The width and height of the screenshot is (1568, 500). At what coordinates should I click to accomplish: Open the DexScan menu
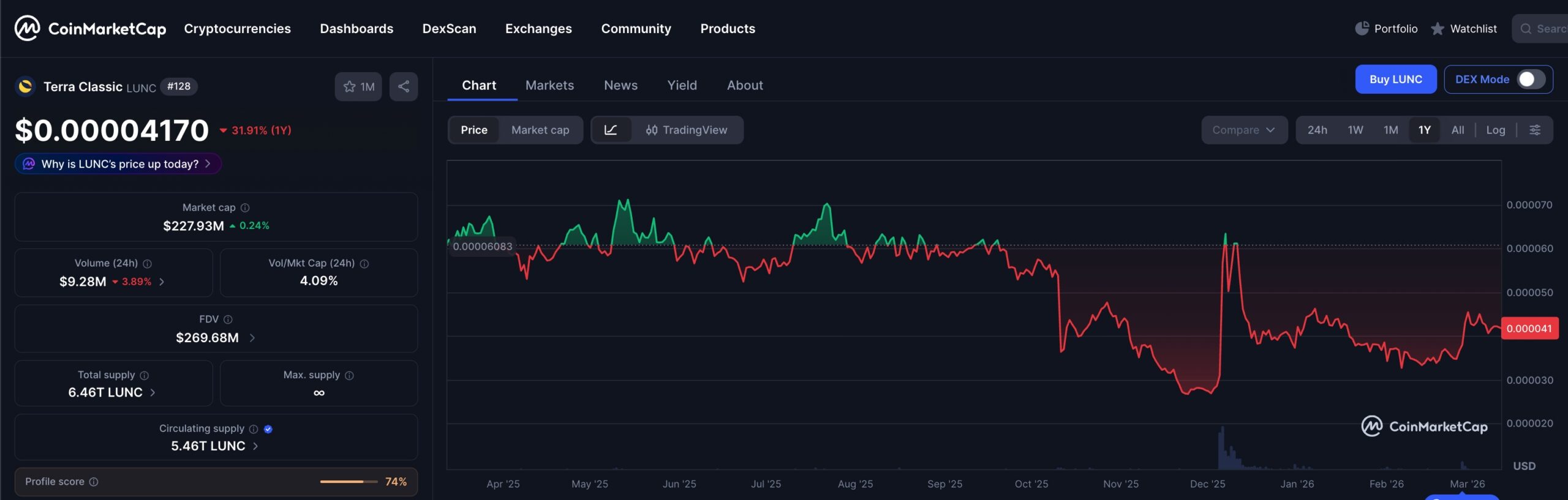[x=449, y=29]
